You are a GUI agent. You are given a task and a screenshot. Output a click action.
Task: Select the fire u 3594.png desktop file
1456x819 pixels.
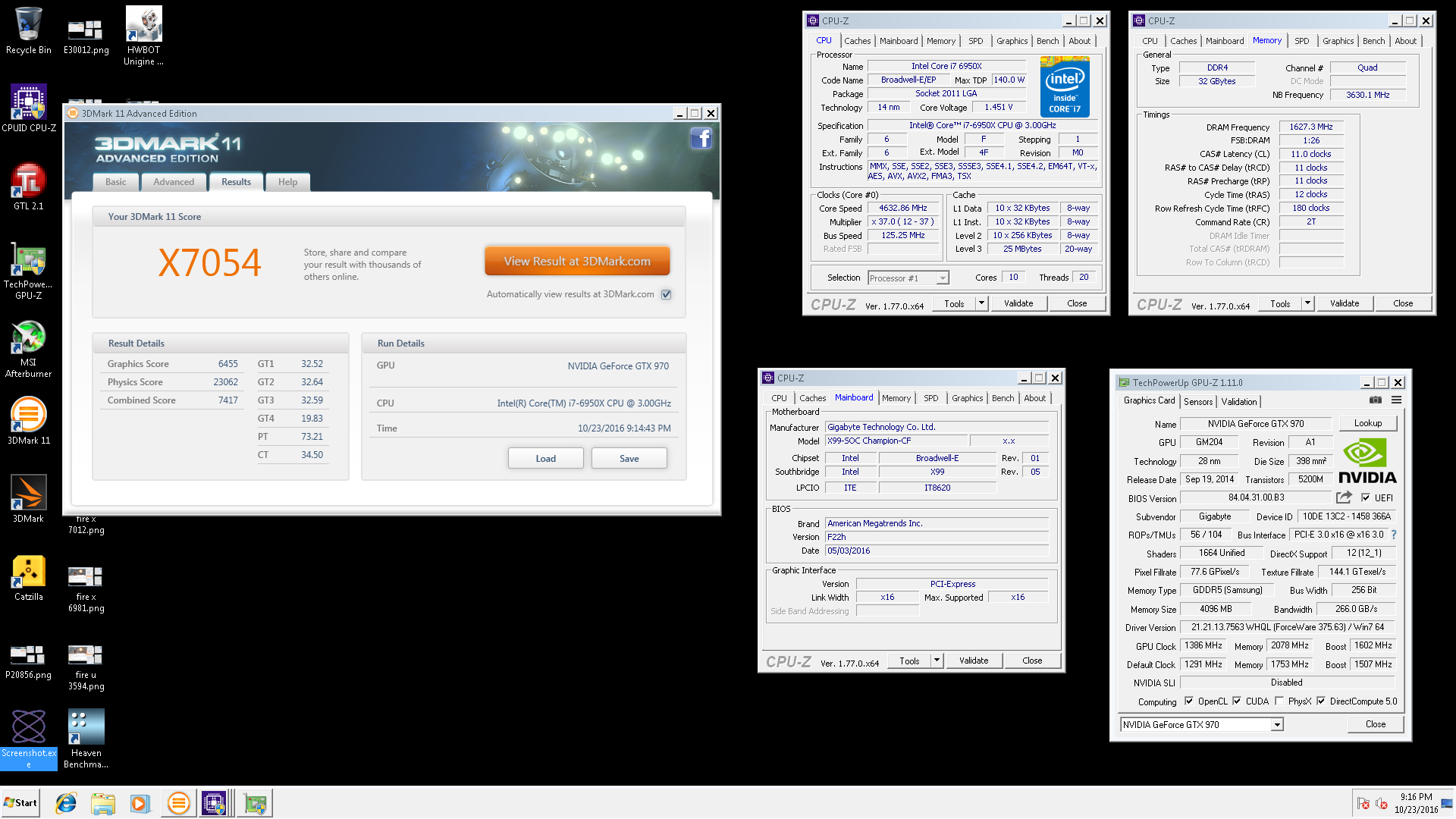click(x=86, y=667)
